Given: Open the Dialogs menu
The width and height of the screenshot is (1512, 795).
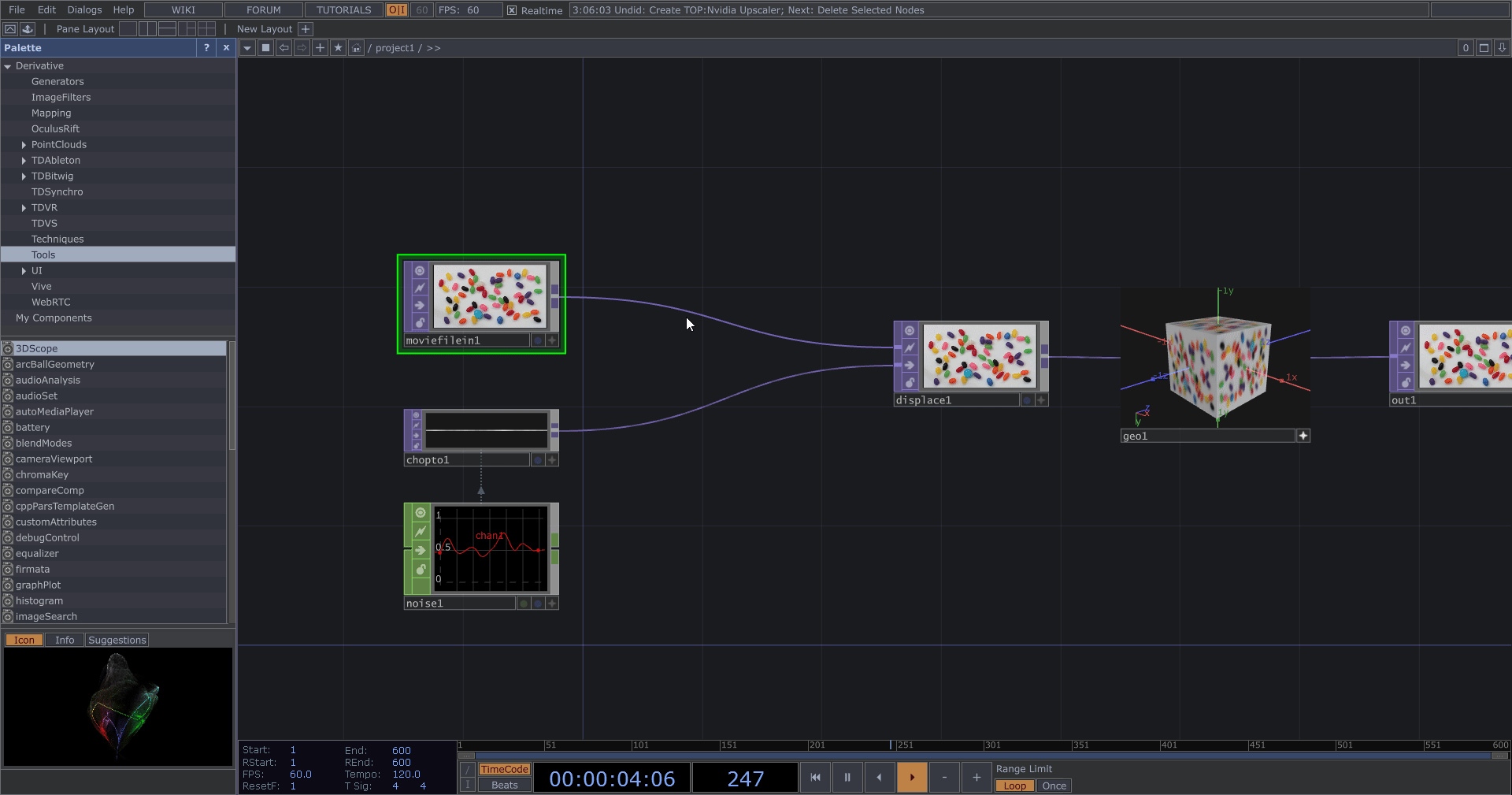Looking at the screenshot, I should tap(84, 10).
